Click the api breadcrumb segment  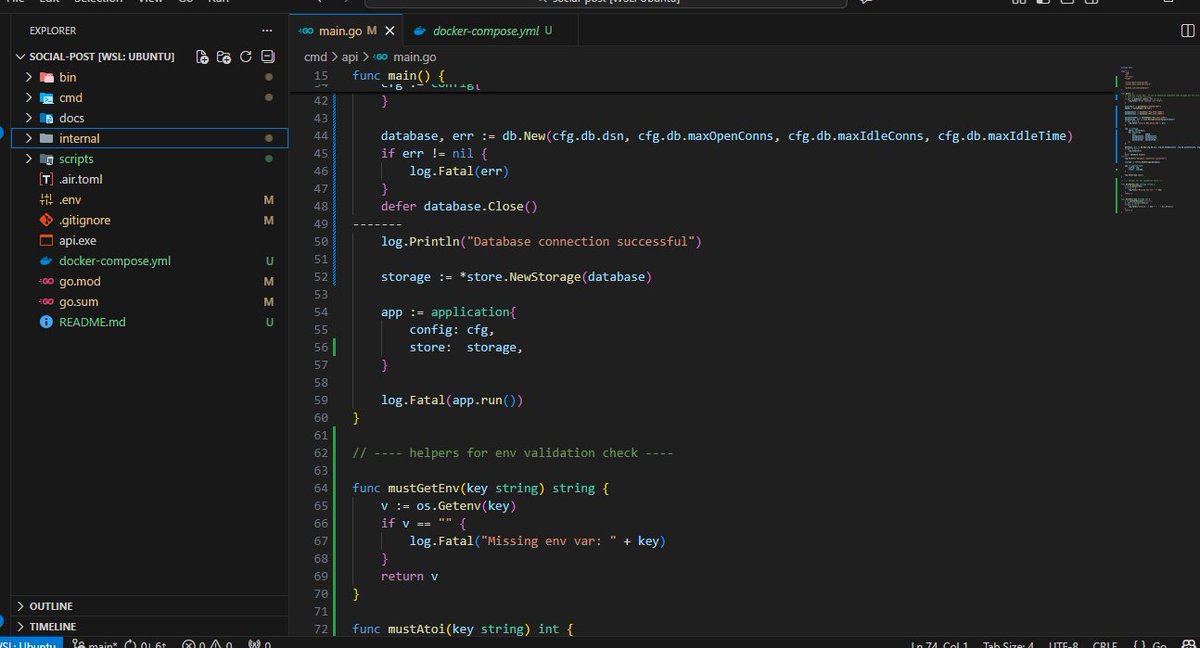(350, 57)
